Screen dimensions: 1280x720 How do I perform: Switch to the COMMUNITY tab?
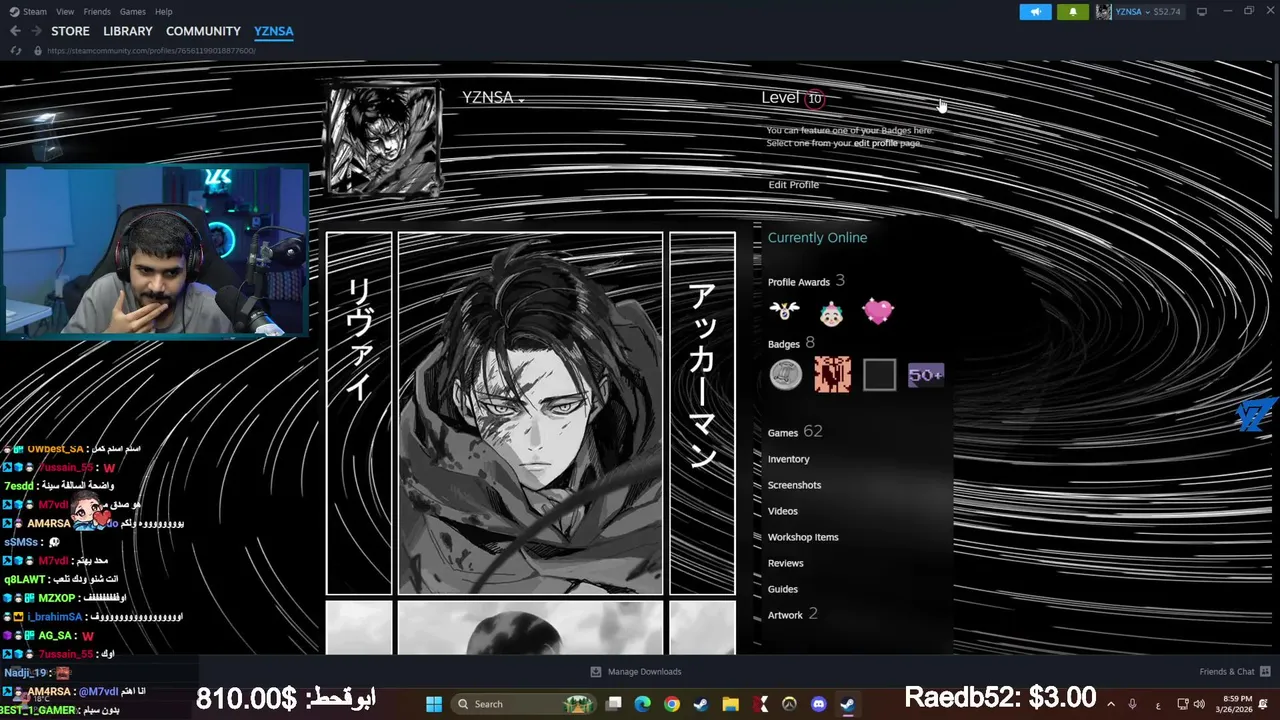pos(203,31)
